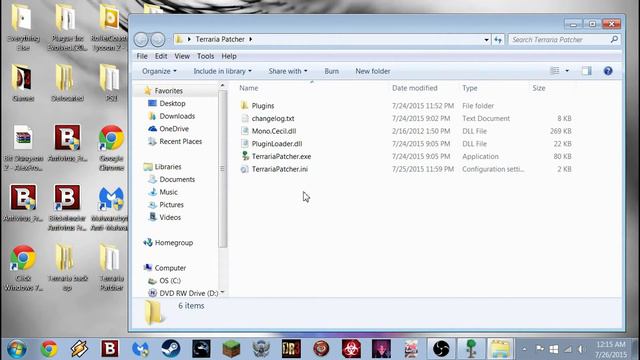The width and height of the screenshot is (640, 360).
Task: Select OneDrive in navigation pane
Action: click(174, 129)
